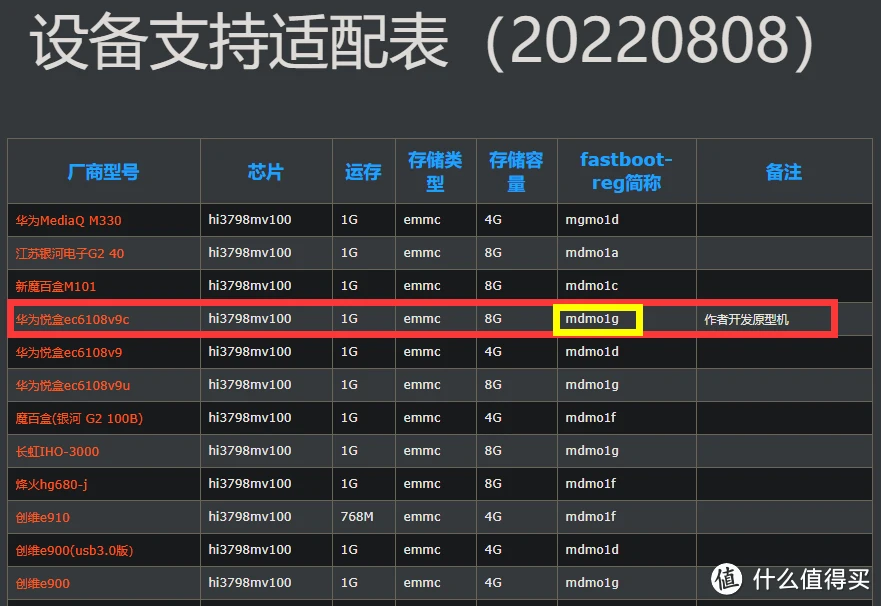Screen dimensions: 881x606
Task: Click mdmo1g in the 华为悦盒ec6108v9u row
Action: coord(592,385)
